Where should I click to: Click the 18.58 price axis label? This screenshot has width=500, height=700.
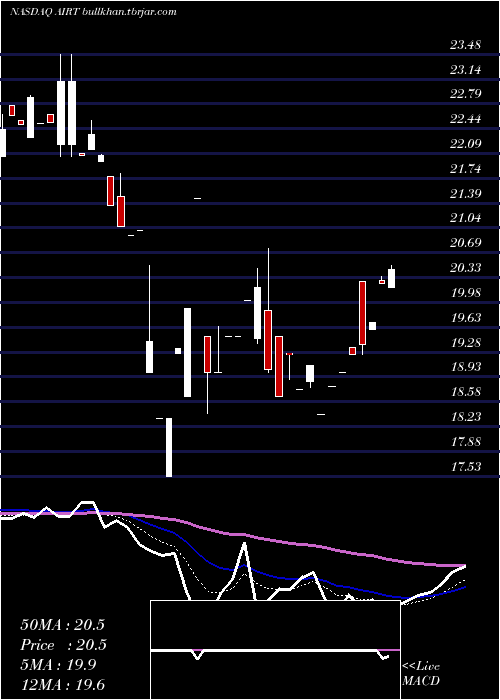466,392
